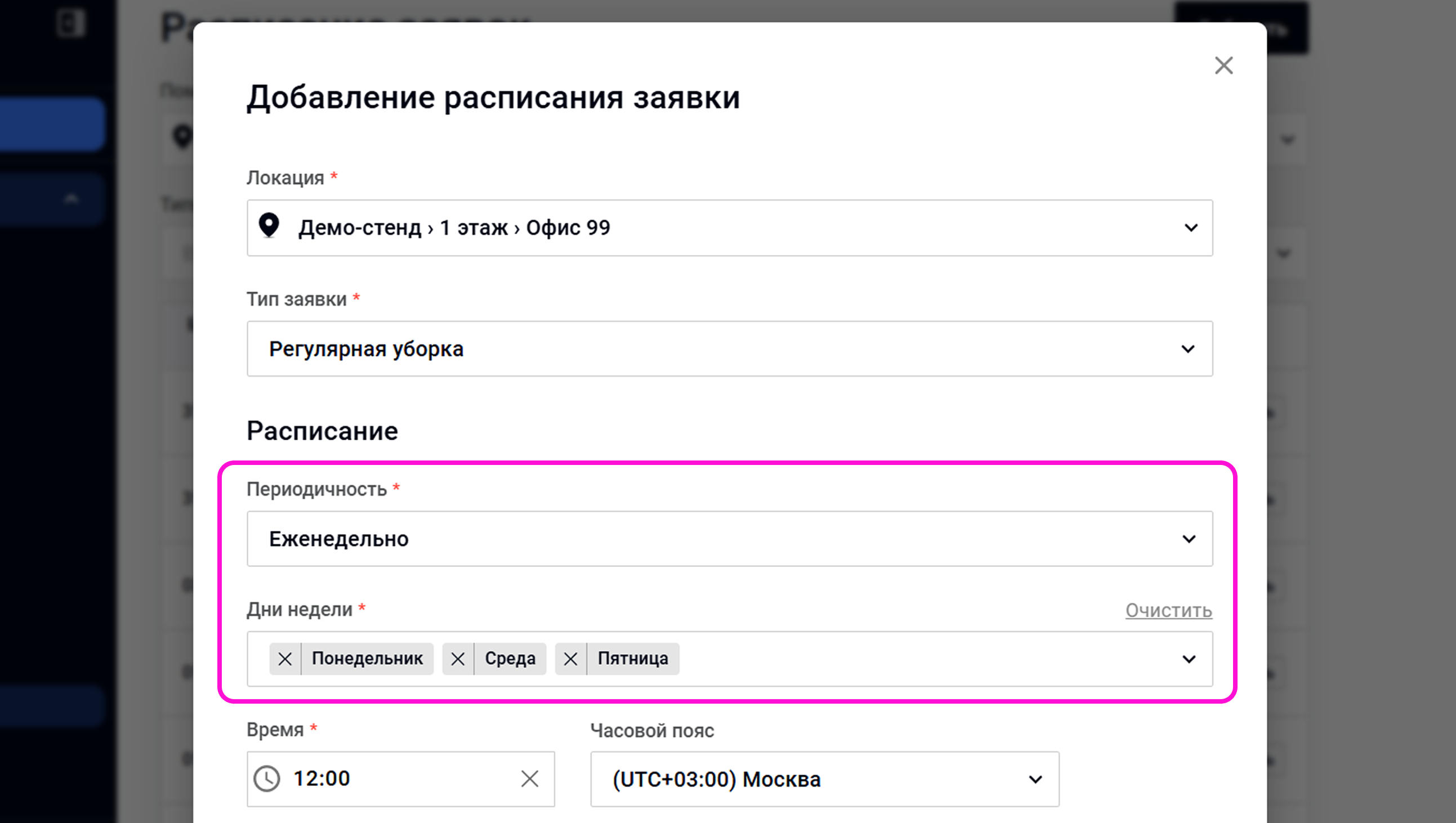This screenshot has width=1456, height=823.
Task: Click the 12:00 time input
Action: coord(401,779)
